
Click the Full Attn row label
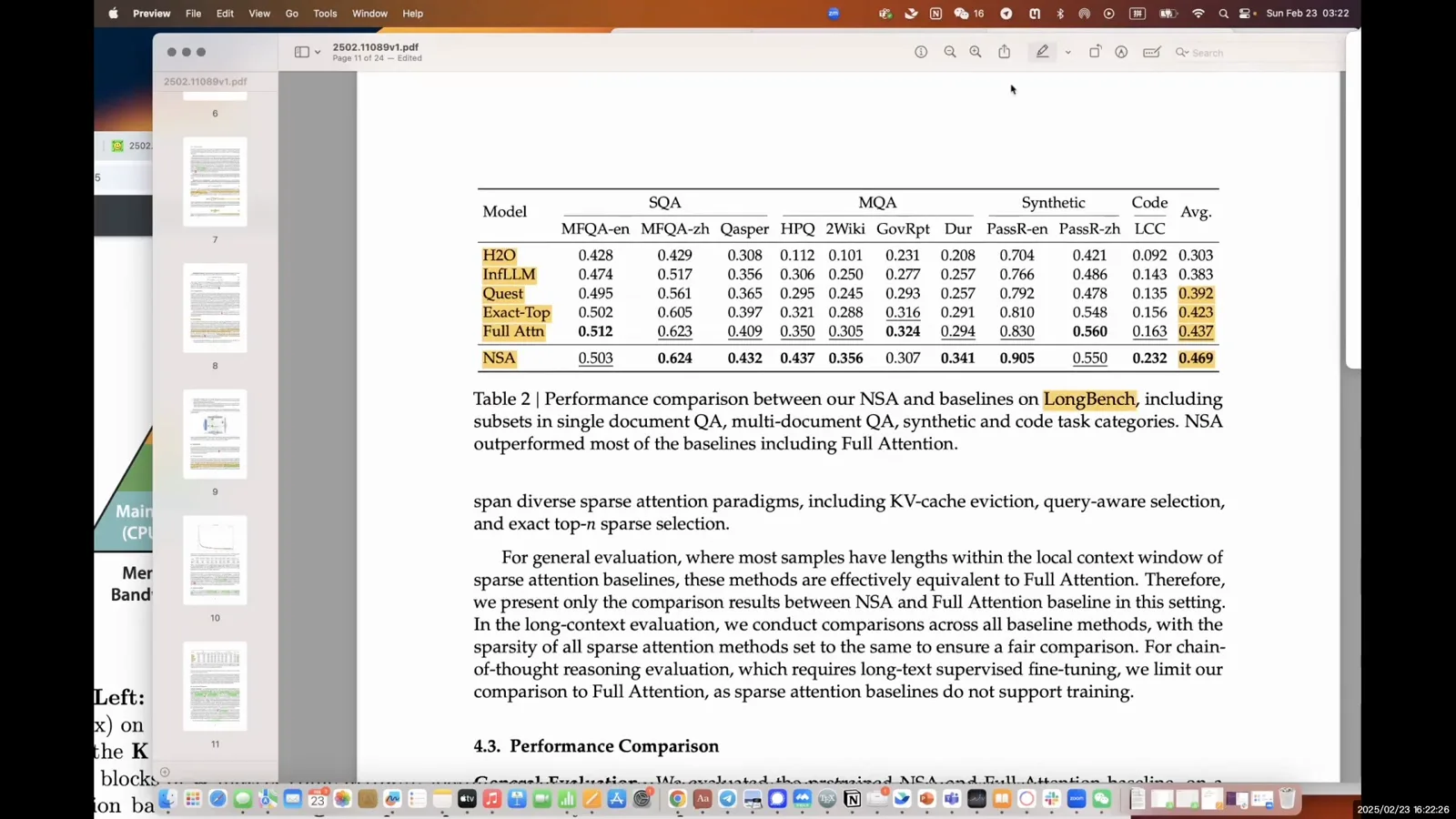click(x=513, y=331)
